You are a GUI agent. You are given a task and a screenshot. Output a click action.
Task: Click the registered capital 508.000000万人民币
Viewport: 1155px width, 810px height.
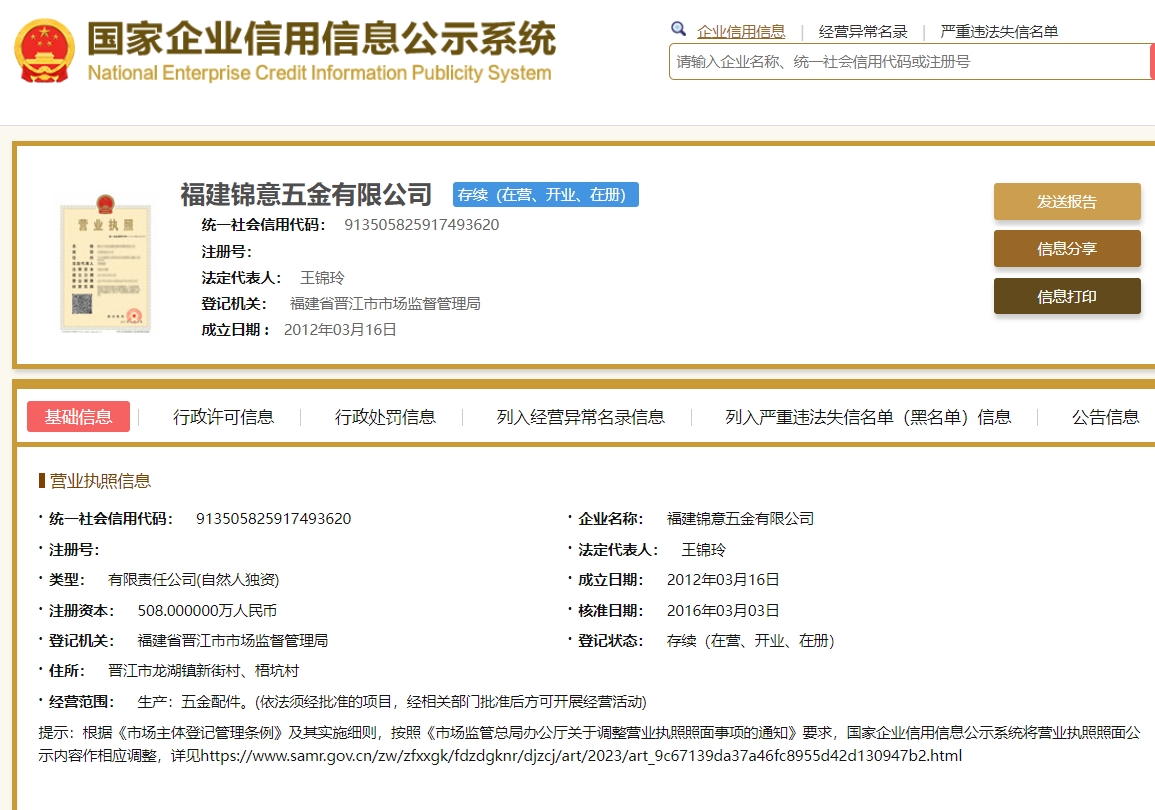point(207,610)
